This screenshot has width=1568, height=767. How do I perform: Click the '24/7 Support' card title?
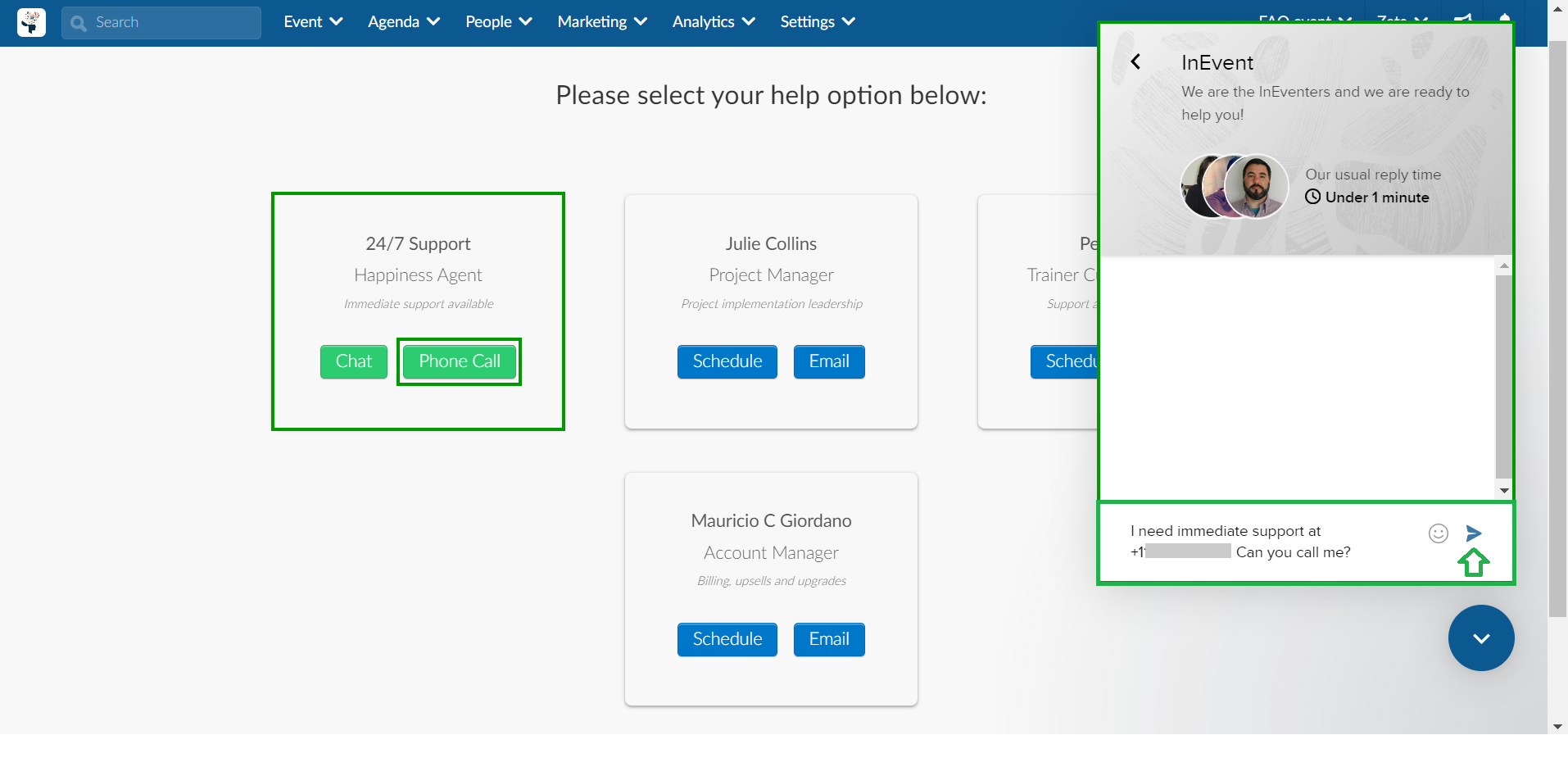pos(418,244)
